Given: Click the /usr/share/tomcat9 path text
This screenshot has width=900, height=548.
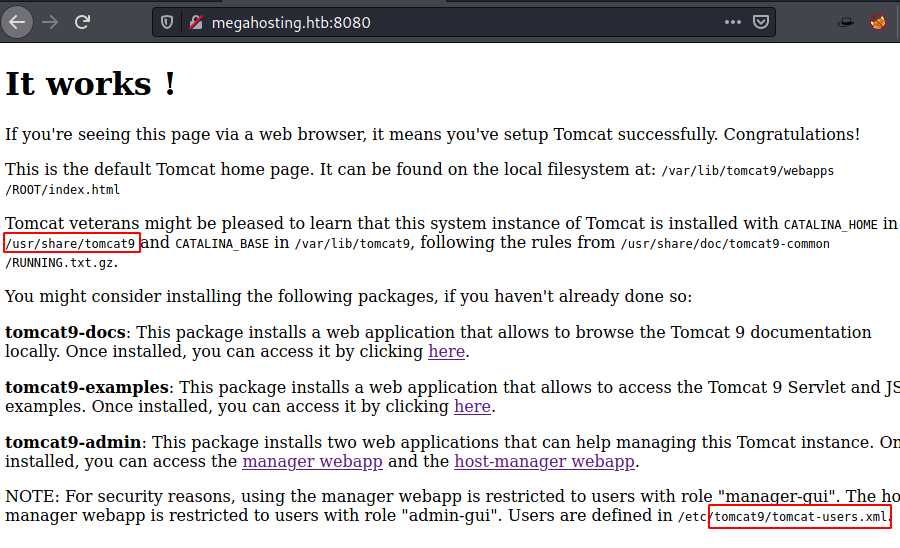Looking at the screenshot, I should [x=70, y=243].
